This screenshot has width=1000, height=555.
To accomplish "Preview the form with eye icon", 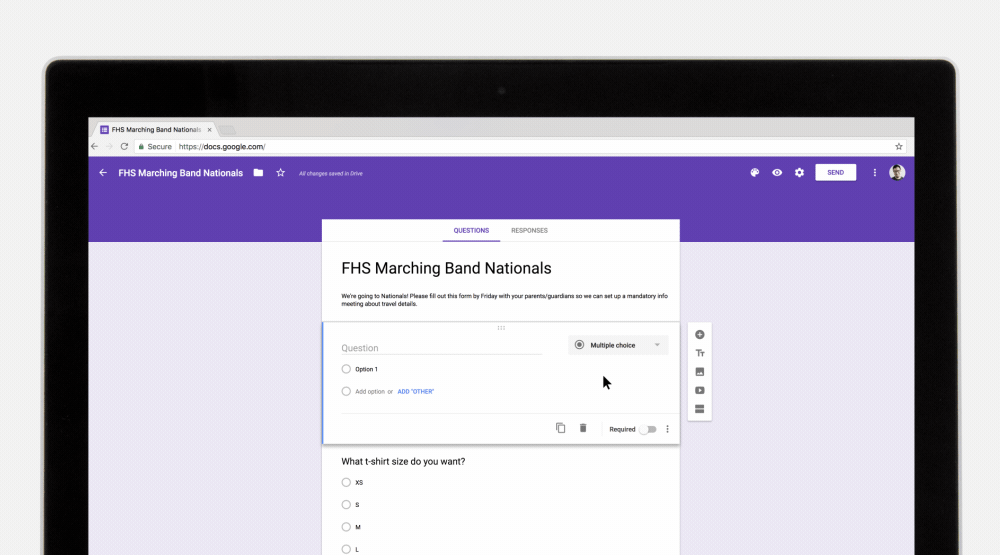I will pyautogui.click(x=777, y=173).
